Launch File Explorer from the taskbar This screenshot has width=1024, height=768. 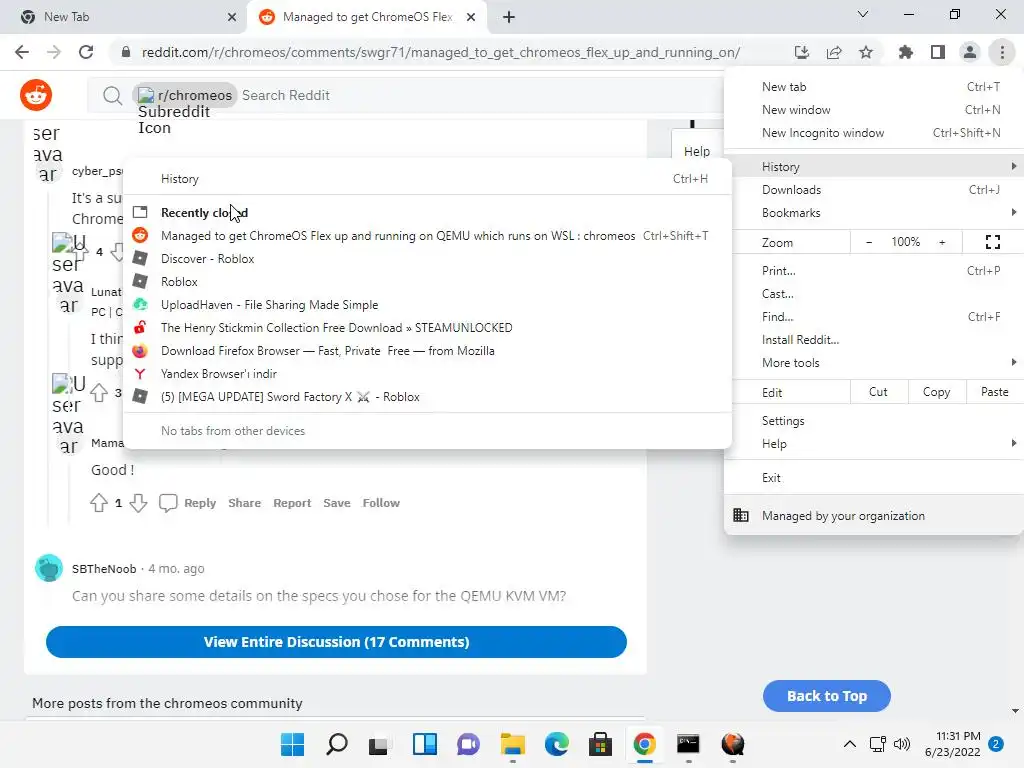[513, 744]
